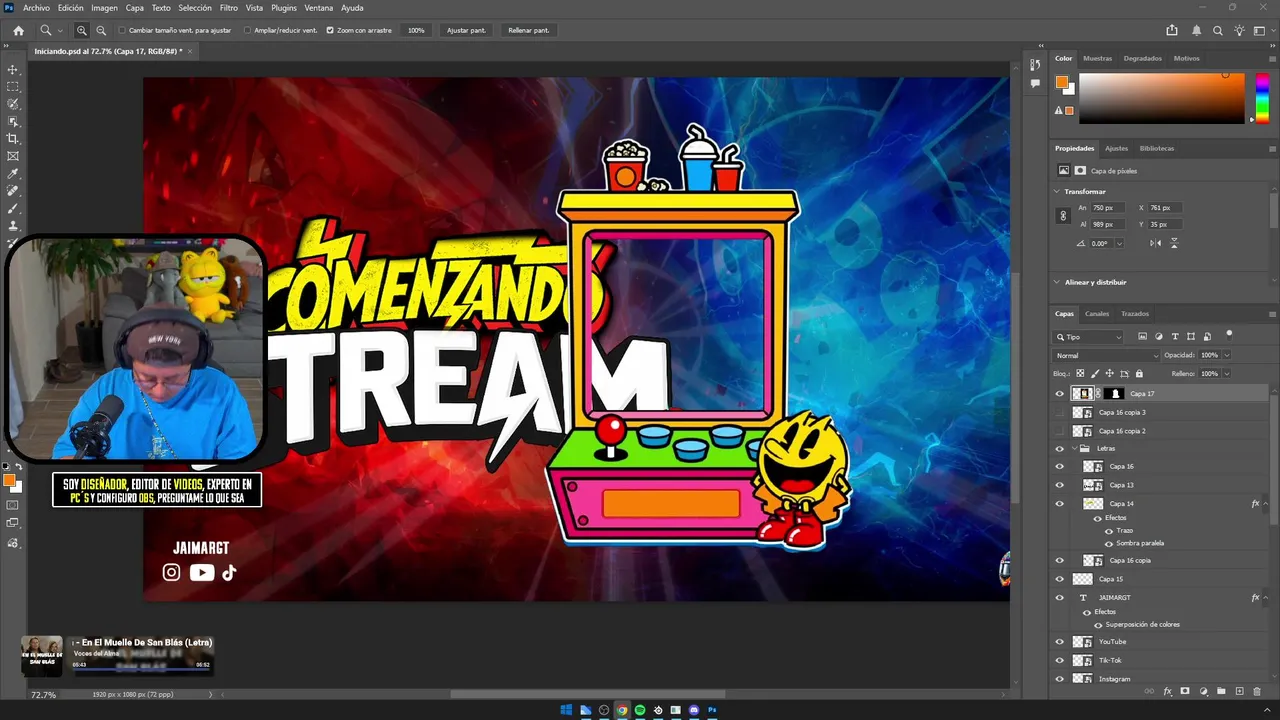Lock transparent pixels in Layers panel

[x=1080, y=374]
